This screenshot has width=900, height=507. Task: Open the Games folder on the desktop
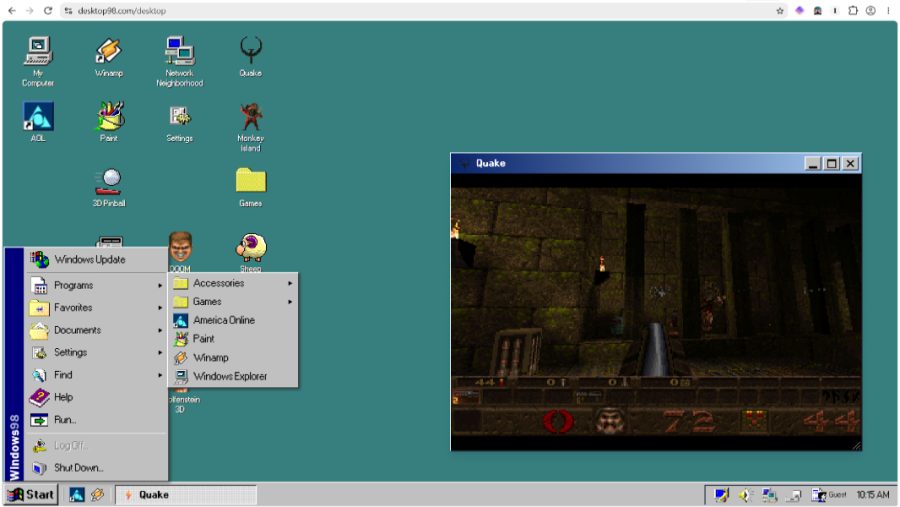click(x=251, y=187)
